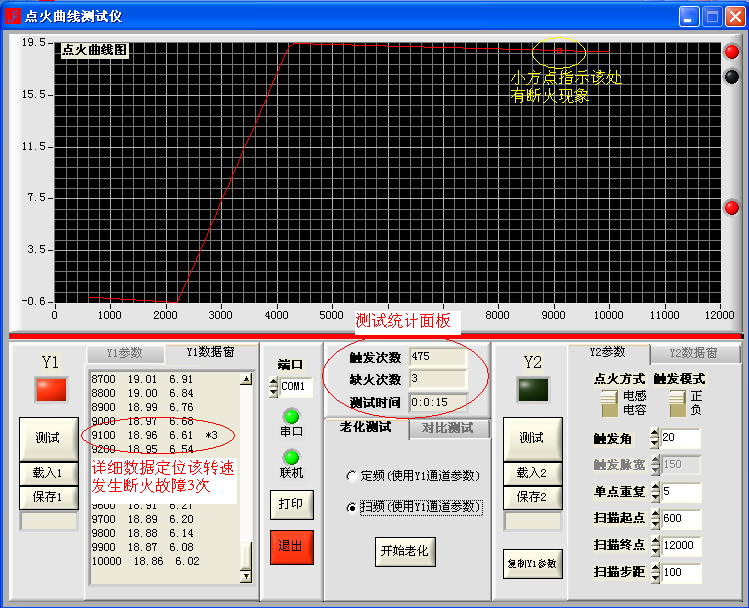Toggle the 触发模式 正/负 switch
The width and height of the screenshot is (749, 608).
click(x=677, y=403)
